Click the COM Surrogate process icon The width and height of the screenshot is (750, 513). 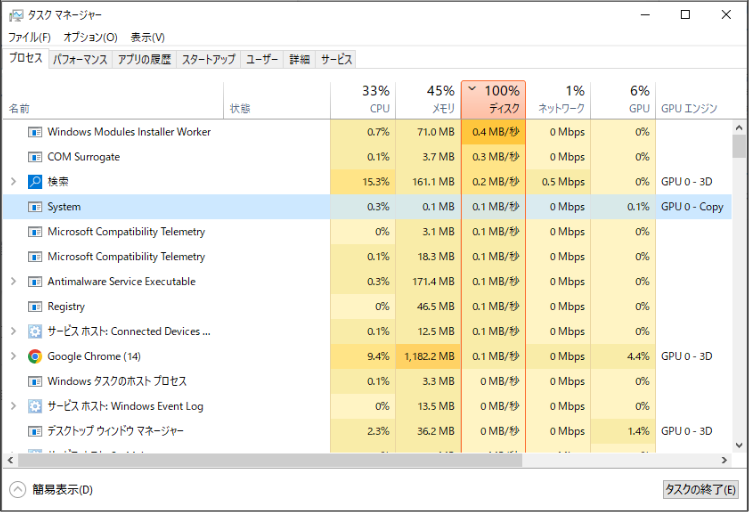(x=35, y=156)
